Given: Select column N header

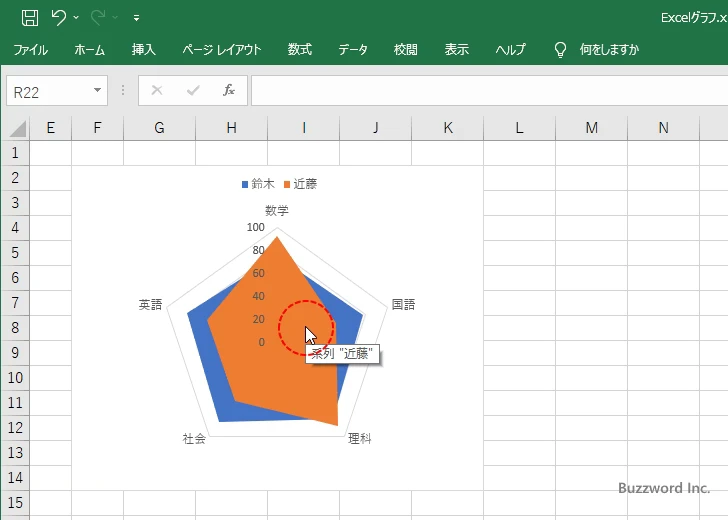Looking at the screenshot, I should (x=663, y=128).
